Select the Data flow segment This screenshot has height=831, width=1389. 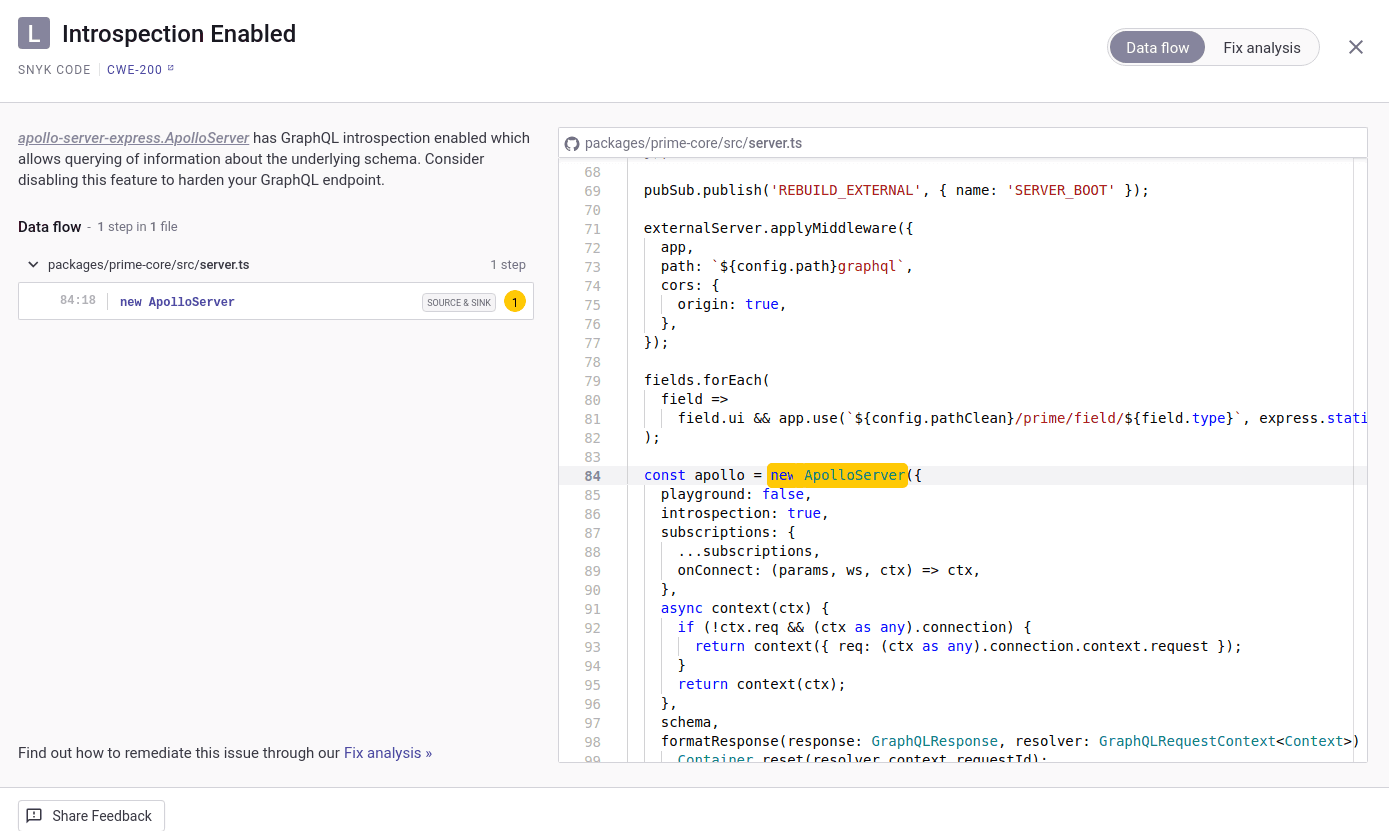click(1157, 47)
